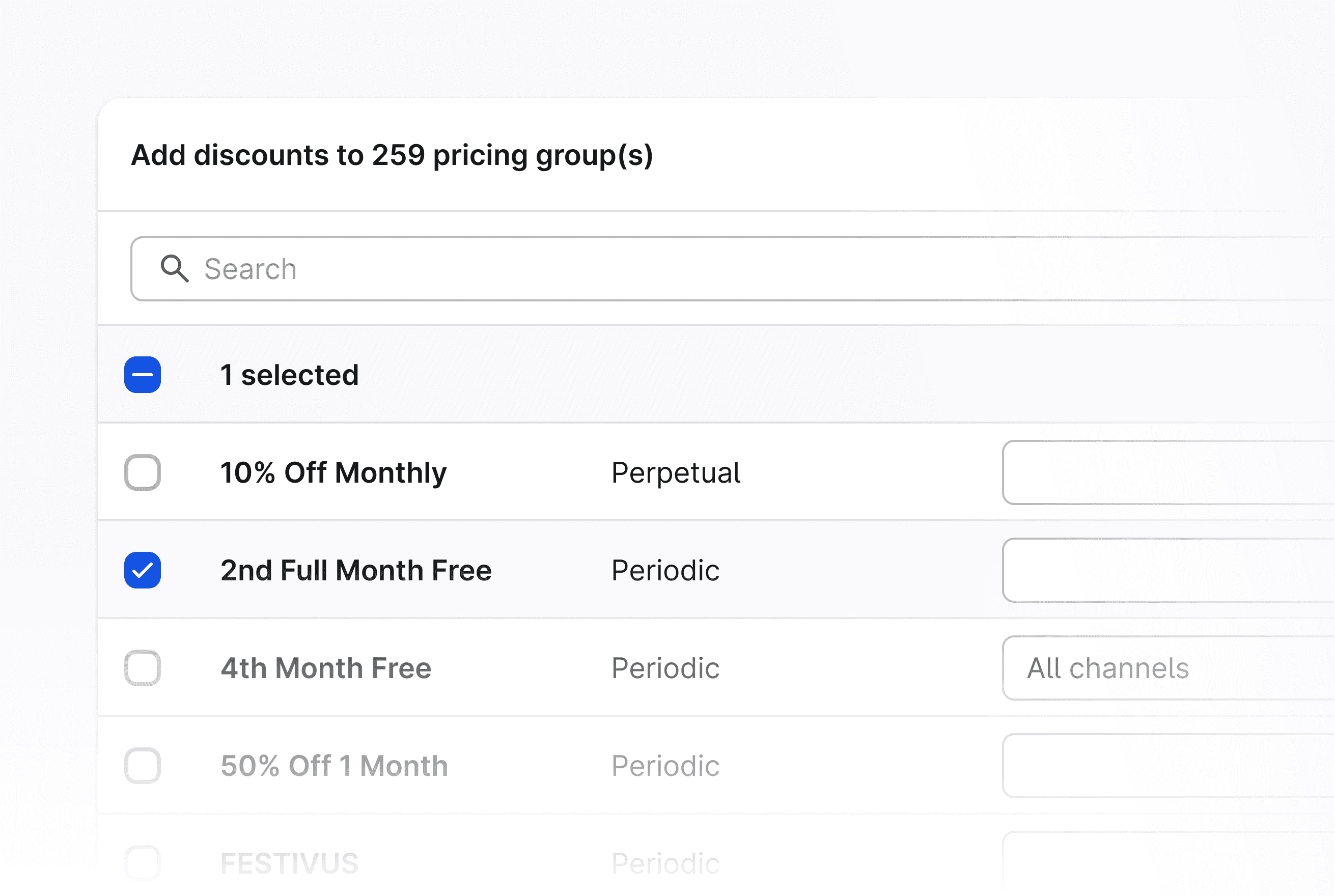Click the 10% Off Monthly discount name

[334, 472]
